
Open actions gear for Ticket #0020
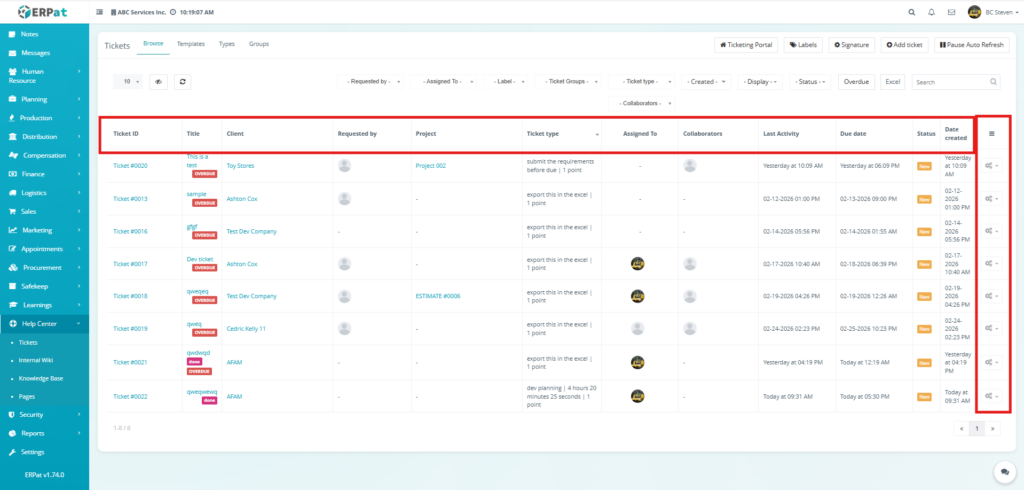[991, 166]
